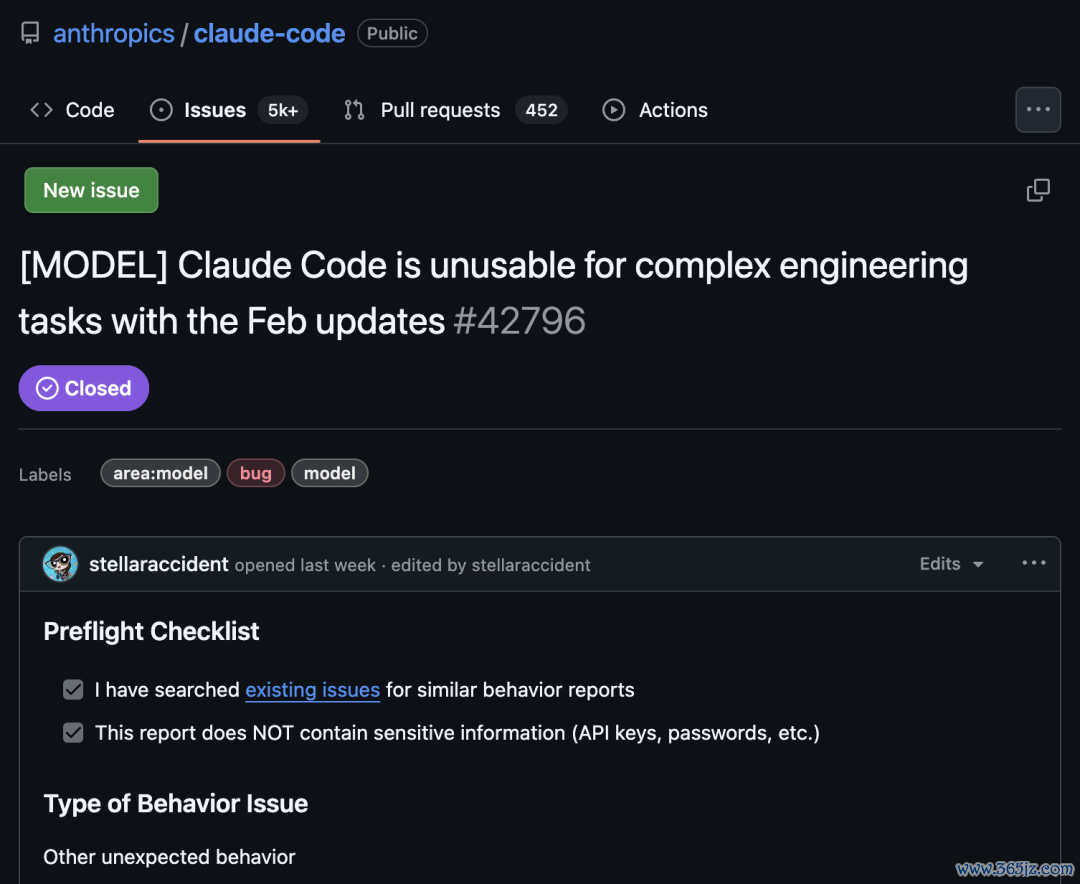The height and width of the screenshot is (884, 1080).
Task: Click the Issues circle-dot icon
Action: pos(161,110)
